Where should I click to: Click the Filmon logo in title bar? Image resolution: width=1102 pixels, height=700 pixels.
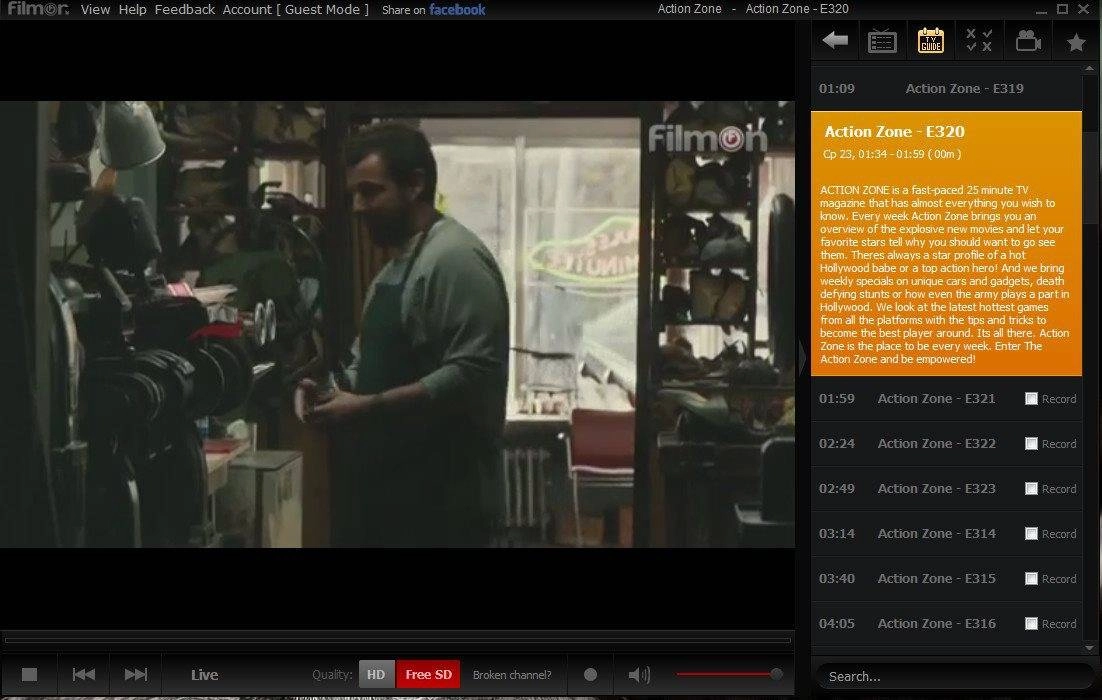pyautogui.click(x=37, y=8)
